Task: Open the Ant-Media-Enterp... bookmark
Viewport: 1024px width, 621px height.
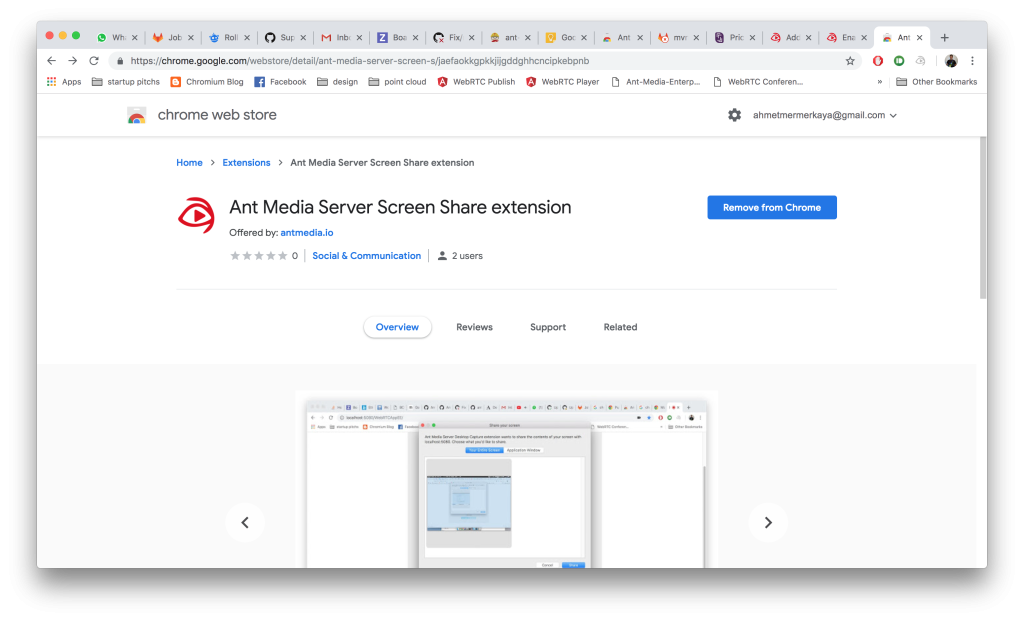Action: point(655,82)
